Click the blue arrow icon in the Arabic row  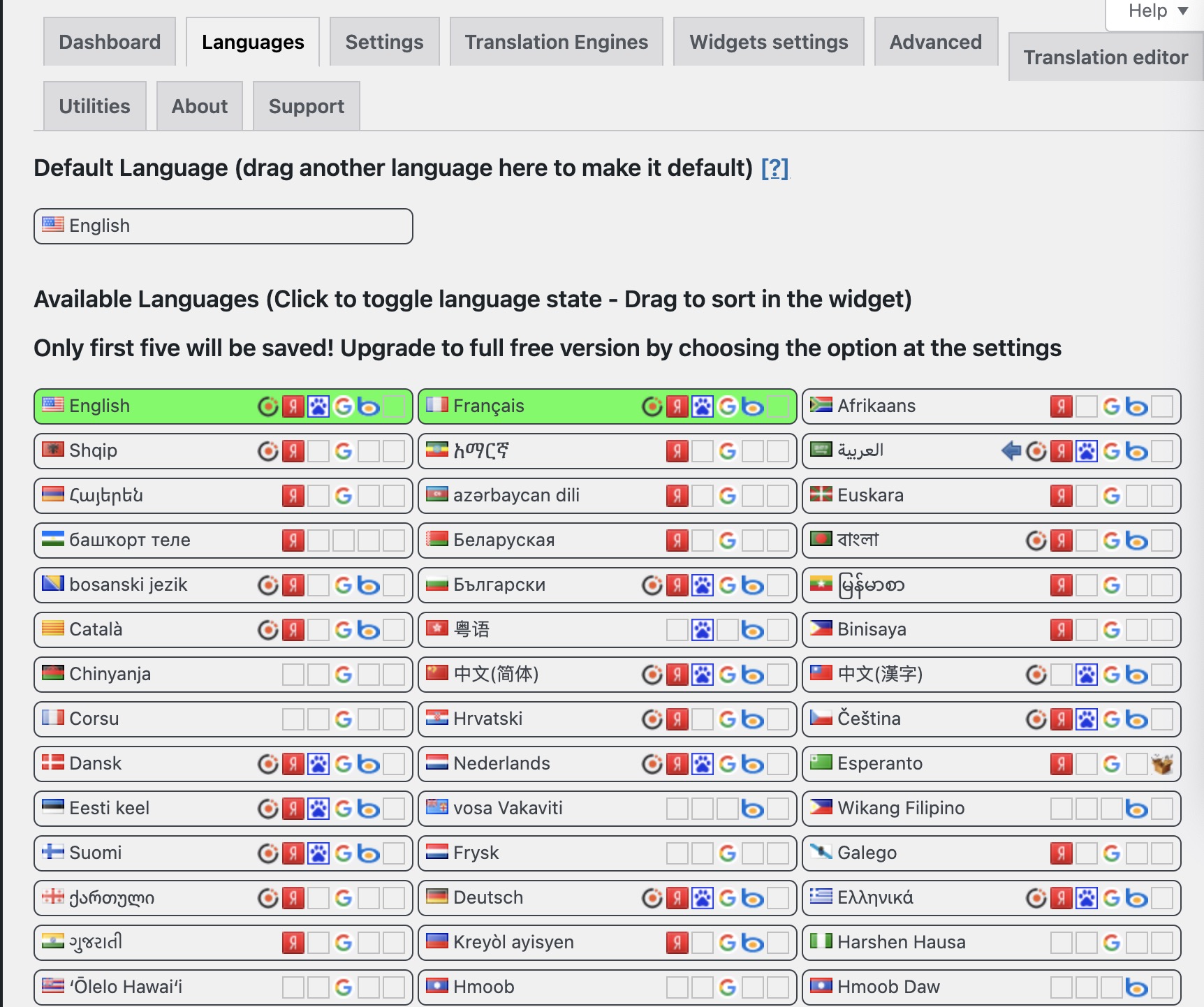[1011, 451]
